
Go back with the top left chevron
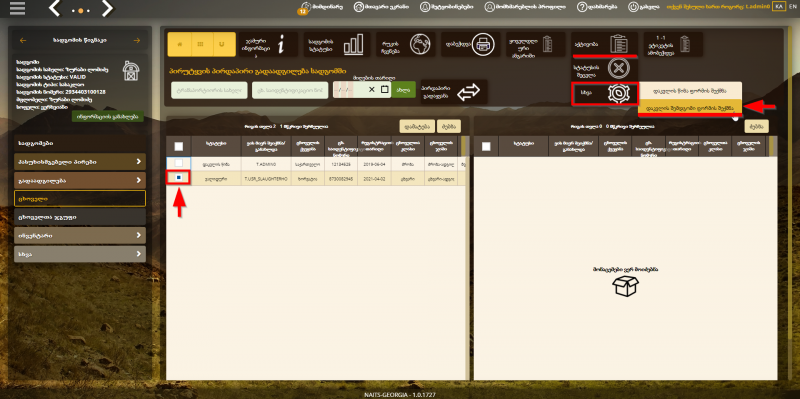click(x=55, y=8)
